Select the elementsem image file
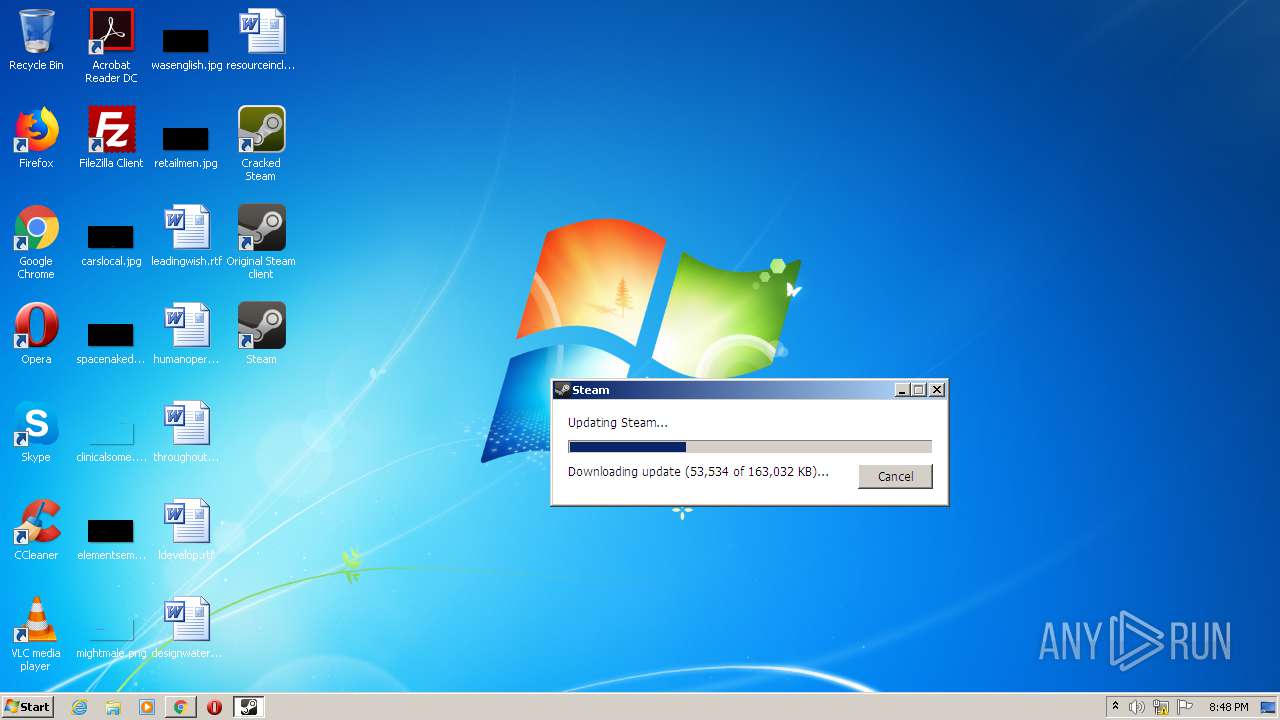This screenshot has height=720, width=1280. (x=111, y=540)
